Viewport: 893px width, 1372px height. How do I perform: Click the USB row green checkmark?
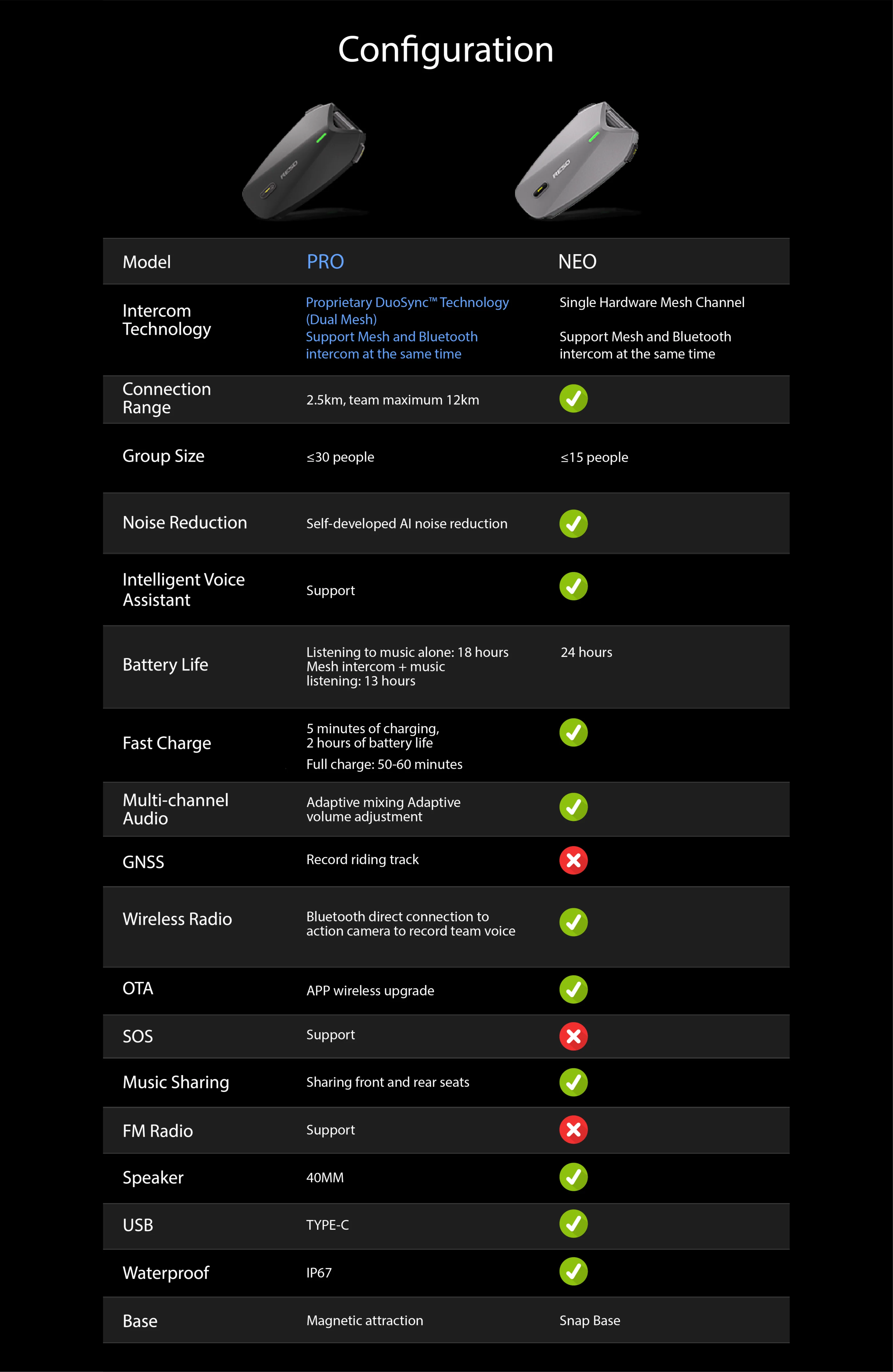tap(573, 1223)
